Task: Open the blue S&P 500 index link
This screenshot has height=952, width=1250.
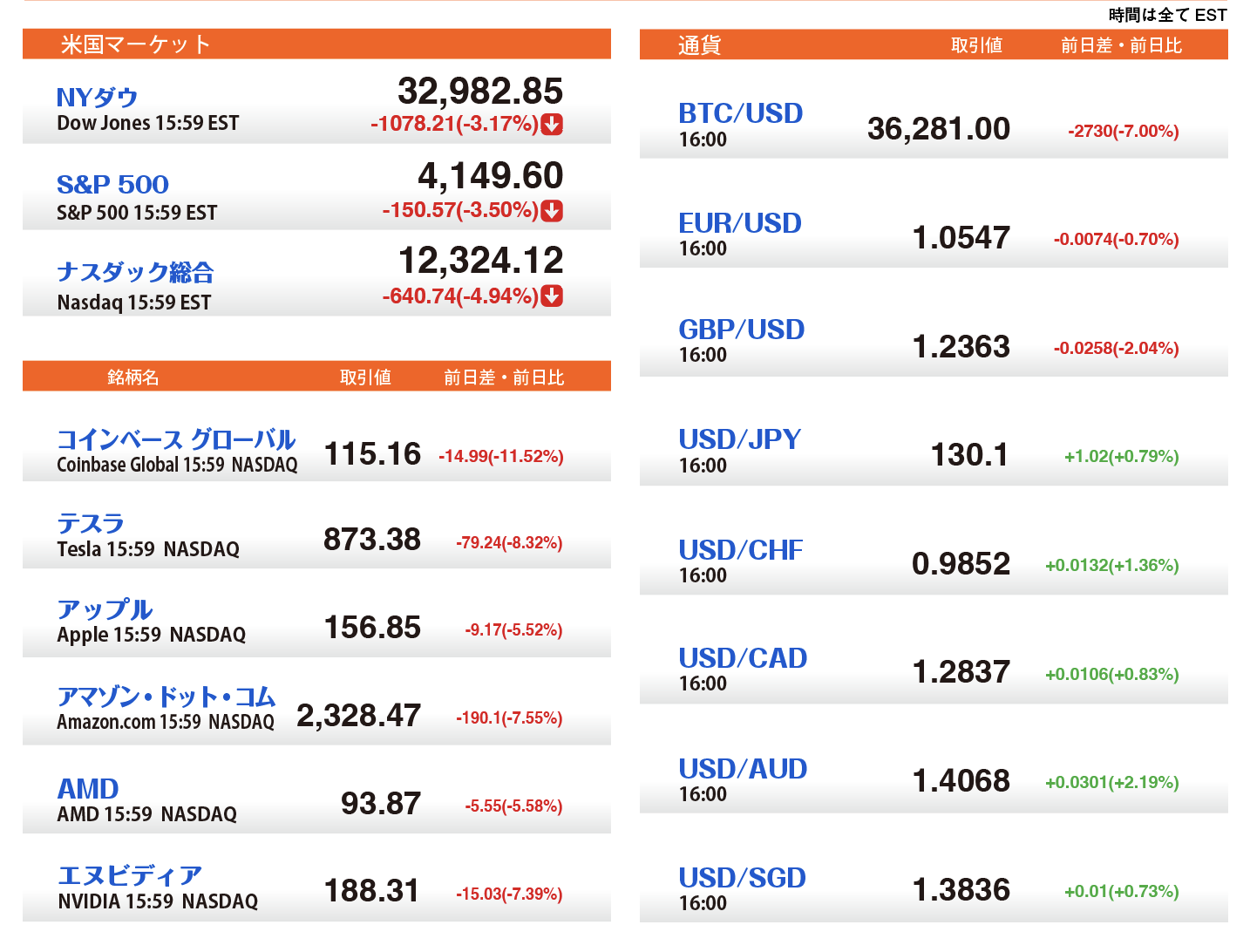Action: tap(112, 185)
